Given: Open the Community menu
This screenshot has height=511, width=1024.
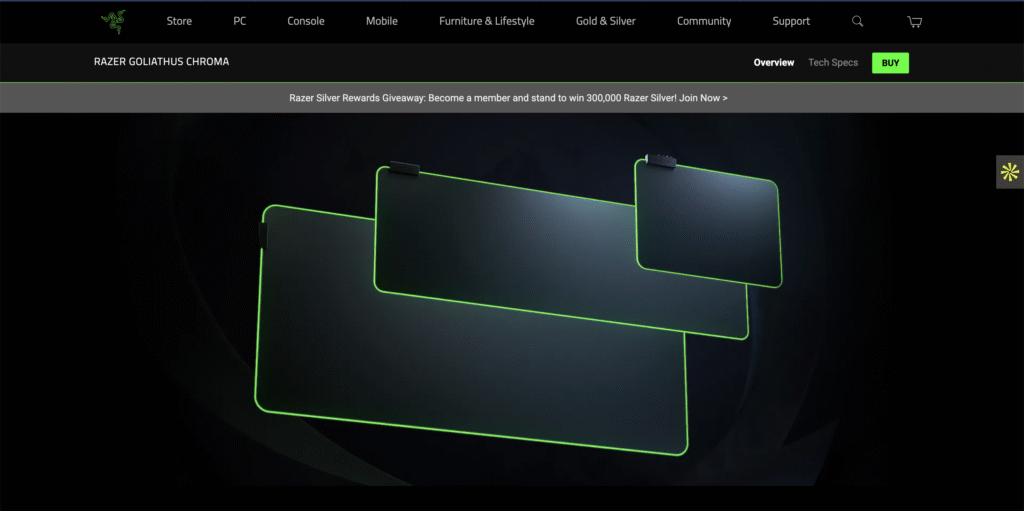Looking at the screenshot, I should pyautogui.click(x=704, y=21).
